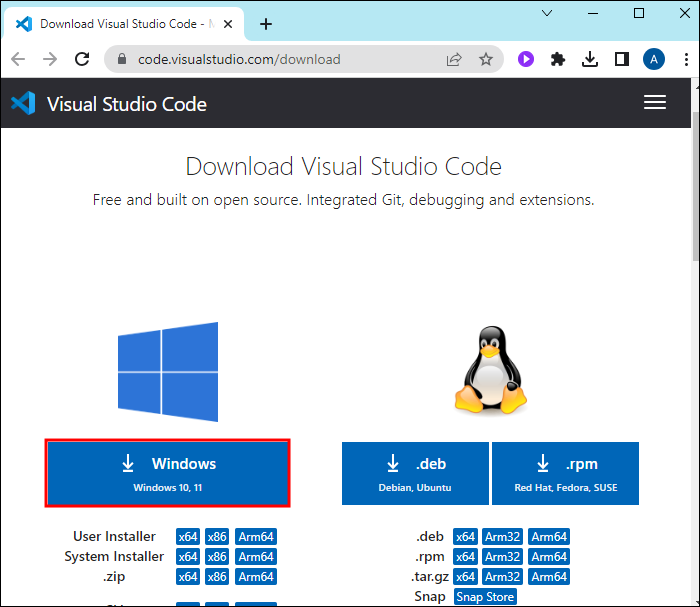The height and width of the screenshot is (607, 700).
Task: Download the Windows 10, 11 installer
Action: 167,473
